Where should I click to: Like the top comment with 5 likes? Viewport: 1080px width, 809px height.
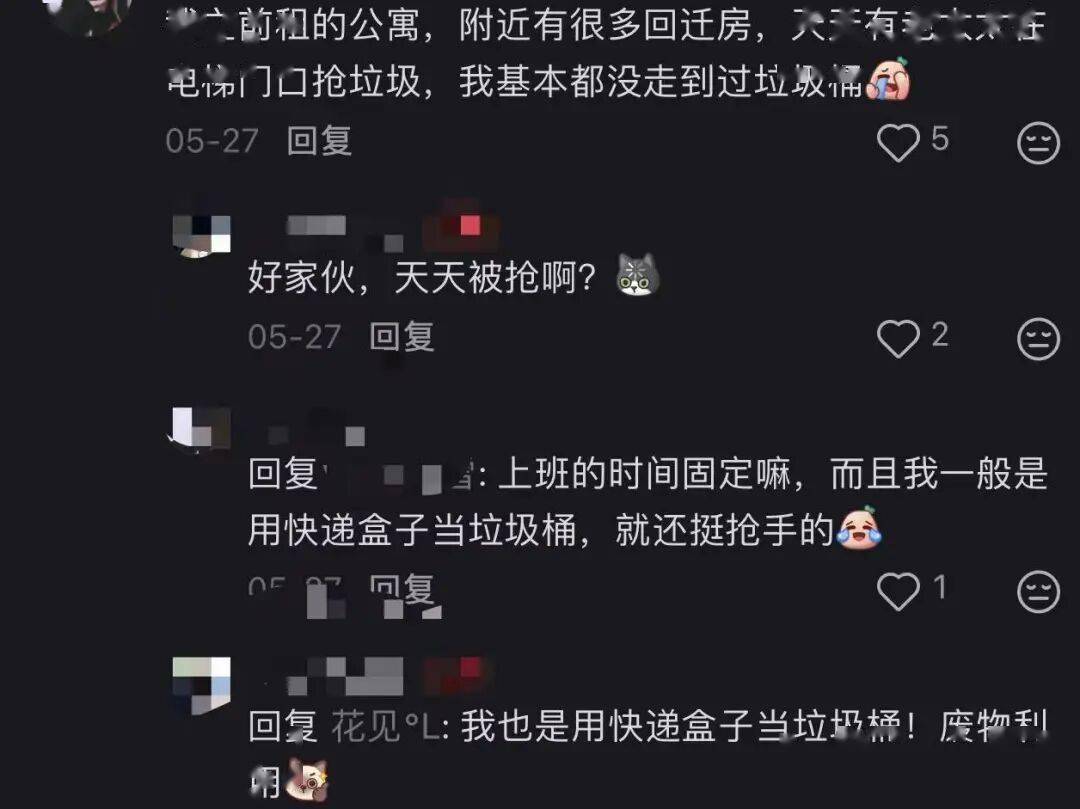click(898, 143)
